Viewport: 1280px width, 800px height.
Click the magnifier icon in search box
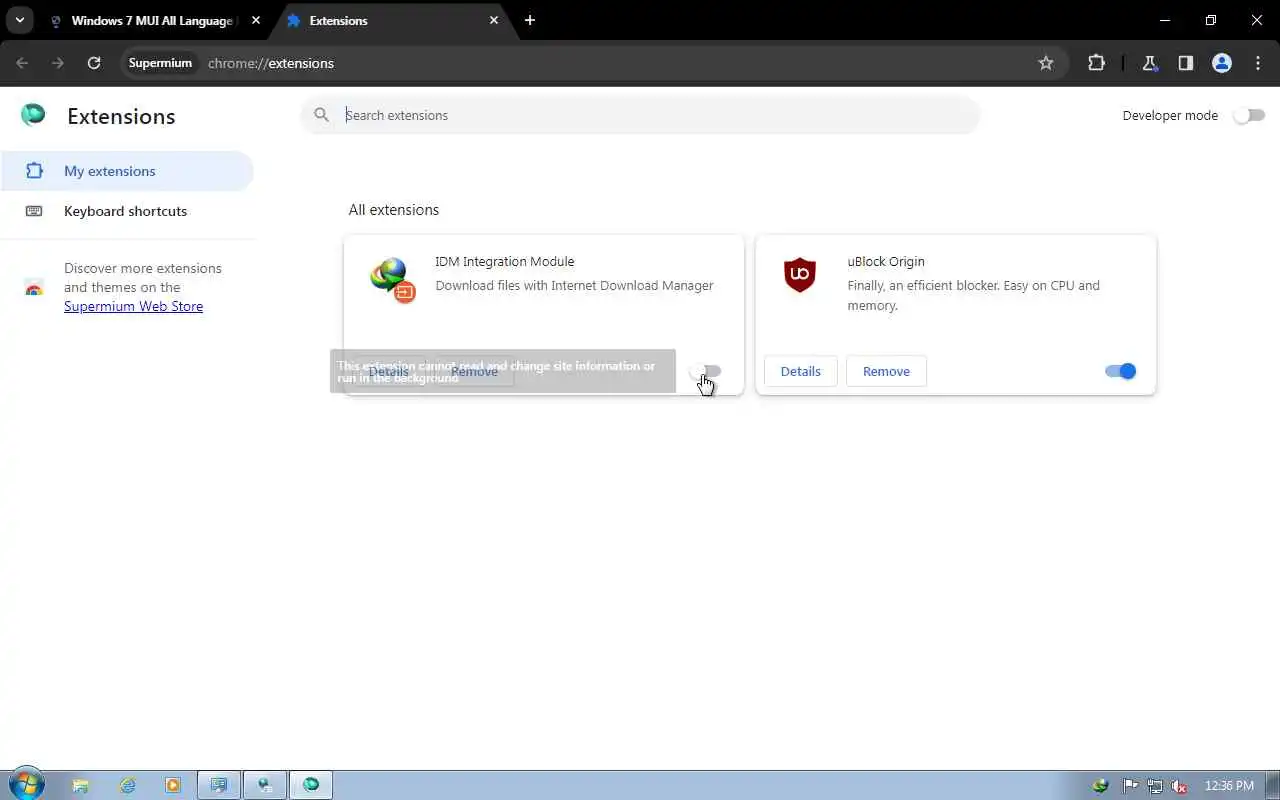point(321,115)
